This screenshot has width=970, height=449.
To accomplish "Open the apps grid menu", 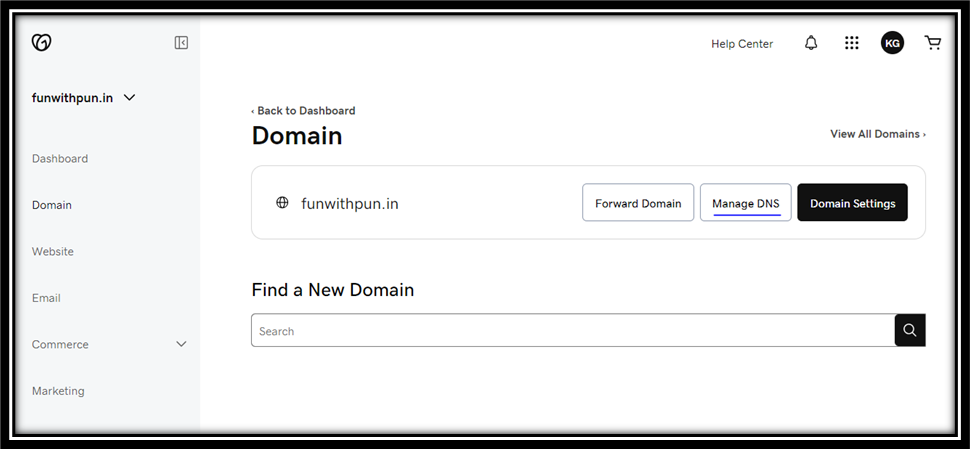I will [852, 43].
